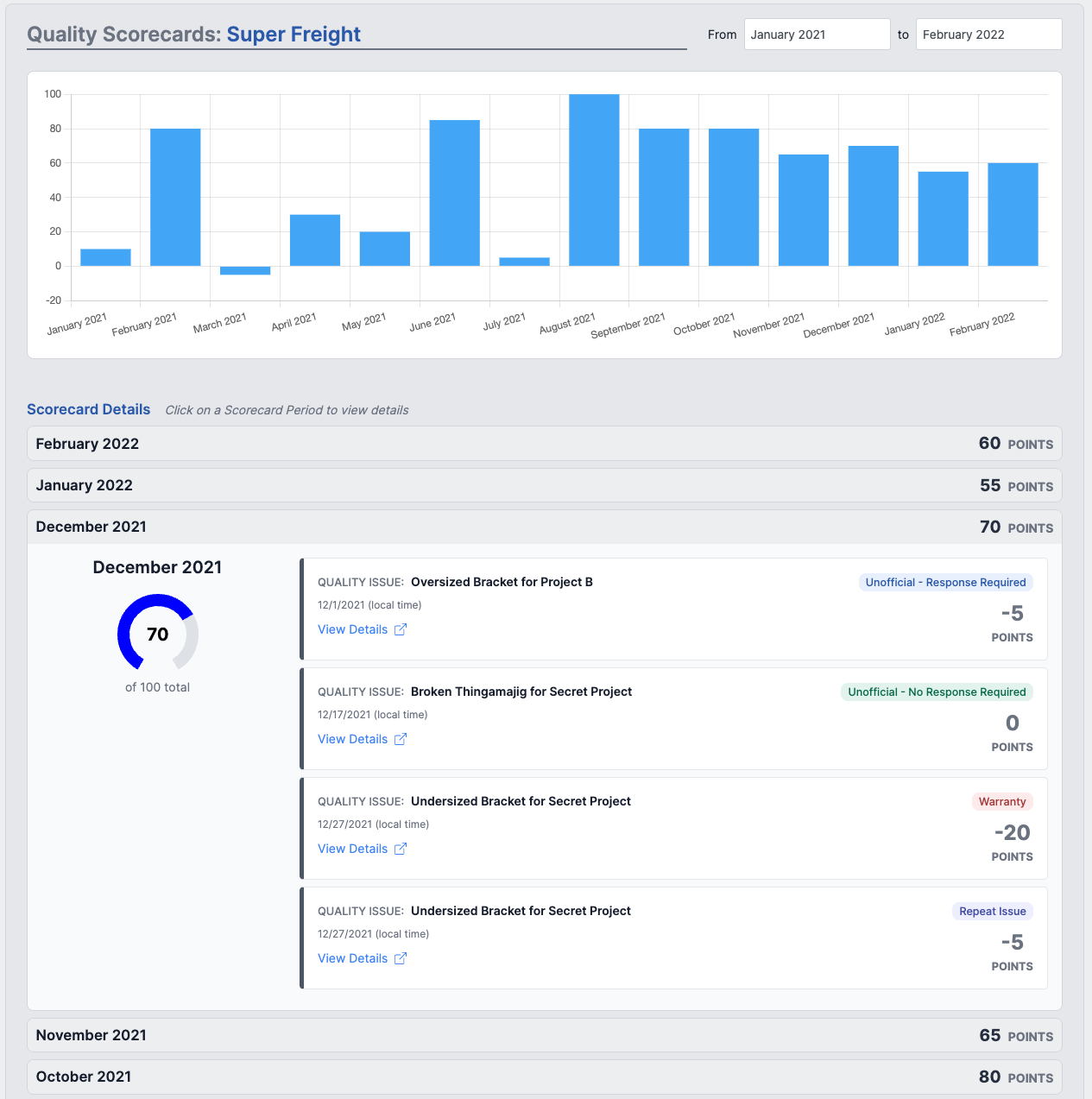View Details for Oversized Bracket for Project B
The width and height of the screenshot is (1092, 1099).
tap(352, 629)
